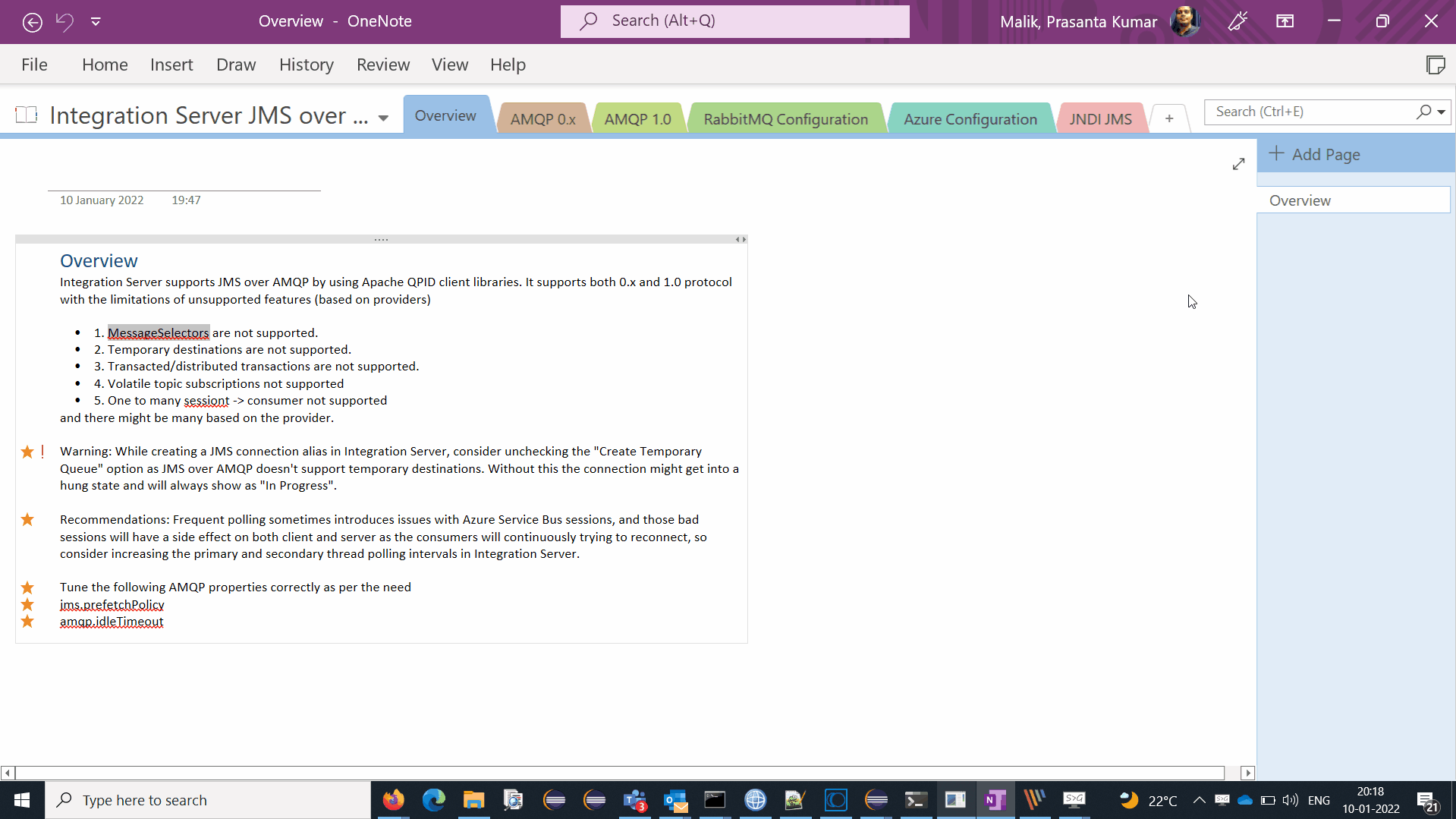The width and height of the screenshot is (1456, 819).
Task: Open the History ribbon tab
Action: 307,65
